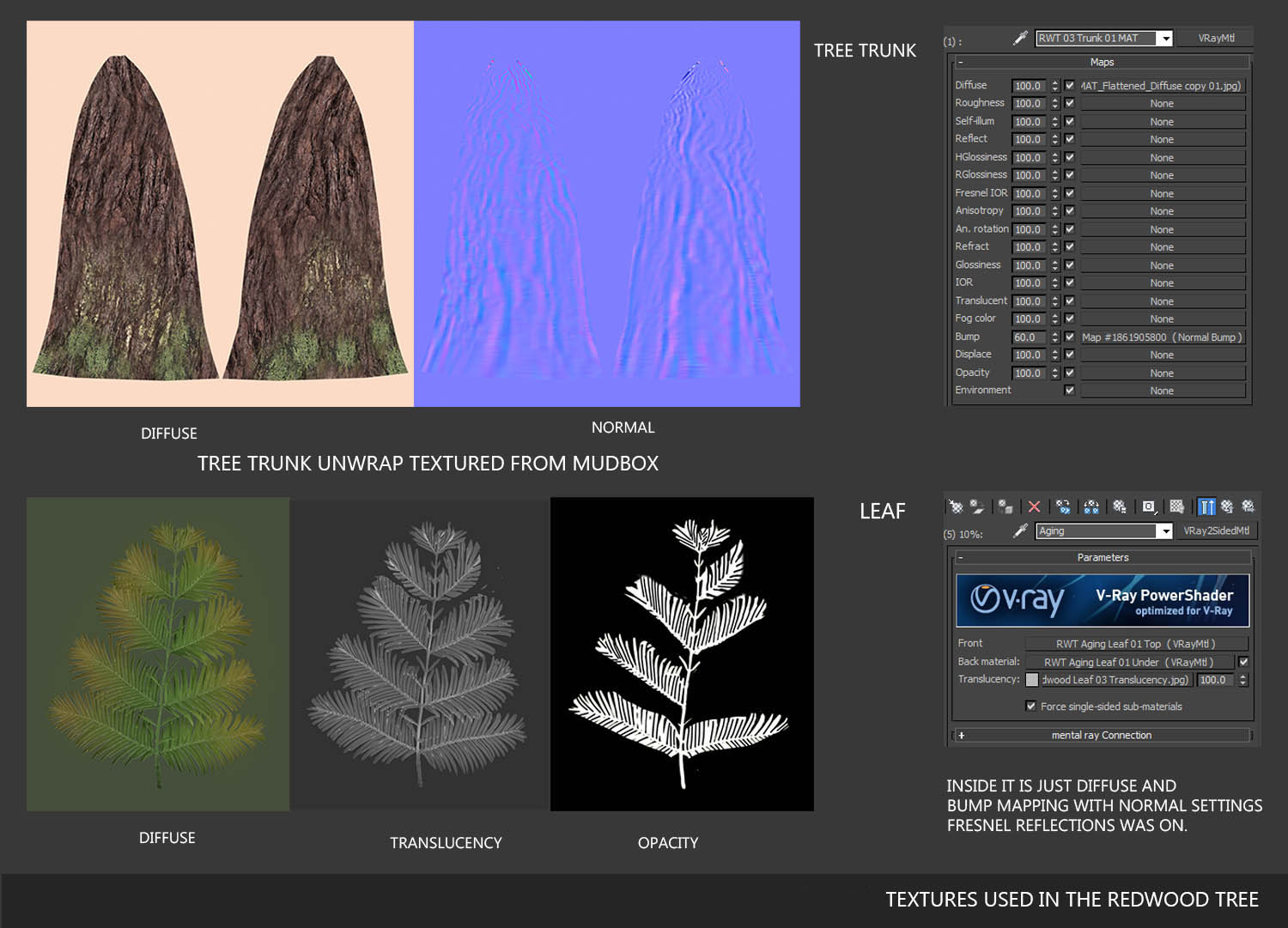
Task: Click the tree trunk diffuse texture image
Action: (x=220, y=214)
